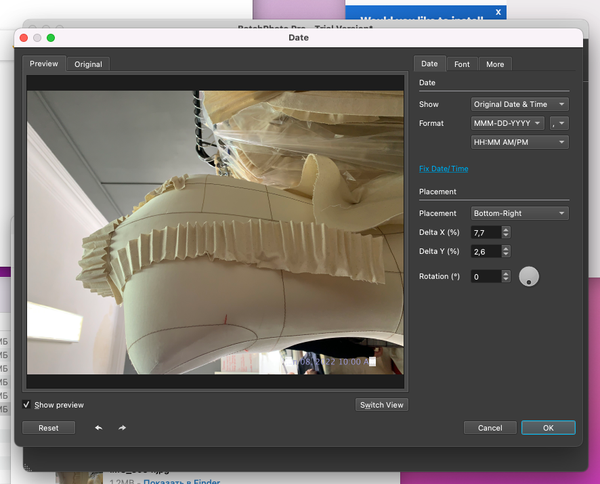The width and height of the screenshot is (600, 484).
Task: Click the undo arrow icon
Action: [x=98, y=428]
